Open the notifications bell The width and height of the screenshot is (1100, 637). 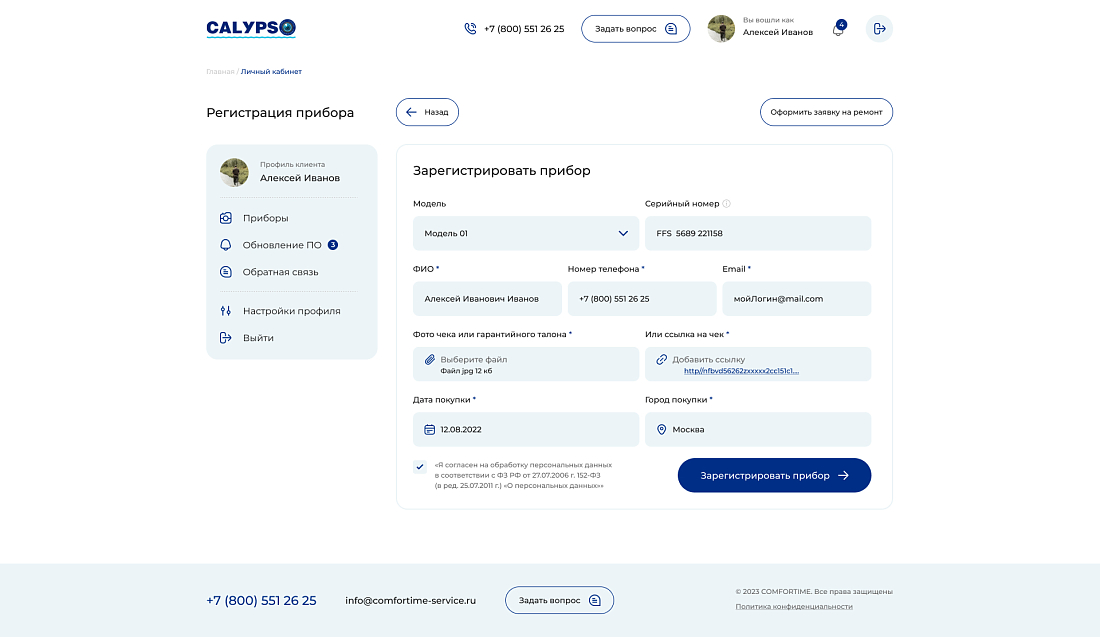point(837,29)
